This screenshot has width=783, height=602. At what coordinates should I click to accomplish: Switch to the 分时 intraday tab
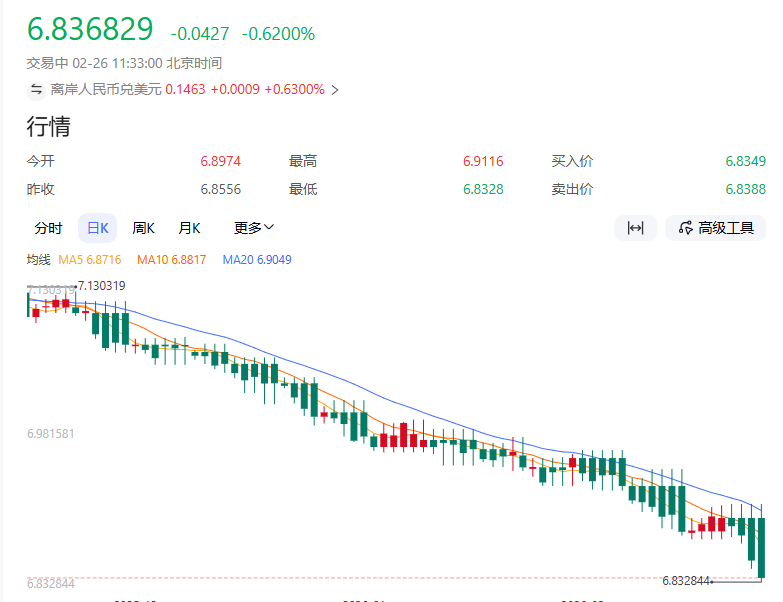pos(48,228)
